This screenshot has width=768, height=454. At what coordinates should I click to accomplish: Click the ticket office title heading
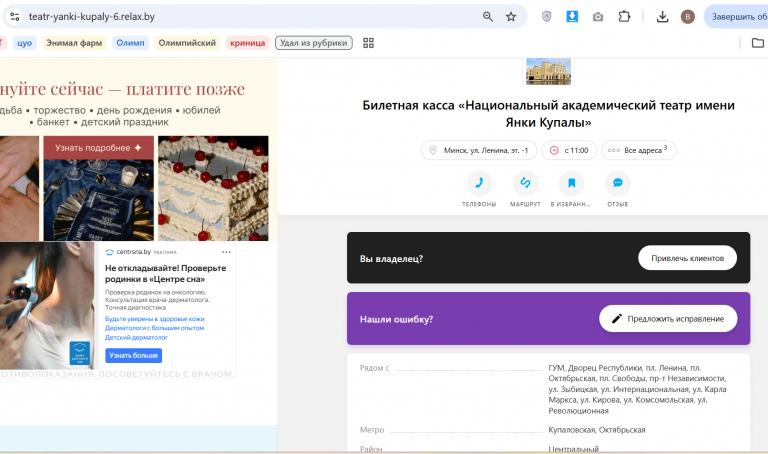548,114
